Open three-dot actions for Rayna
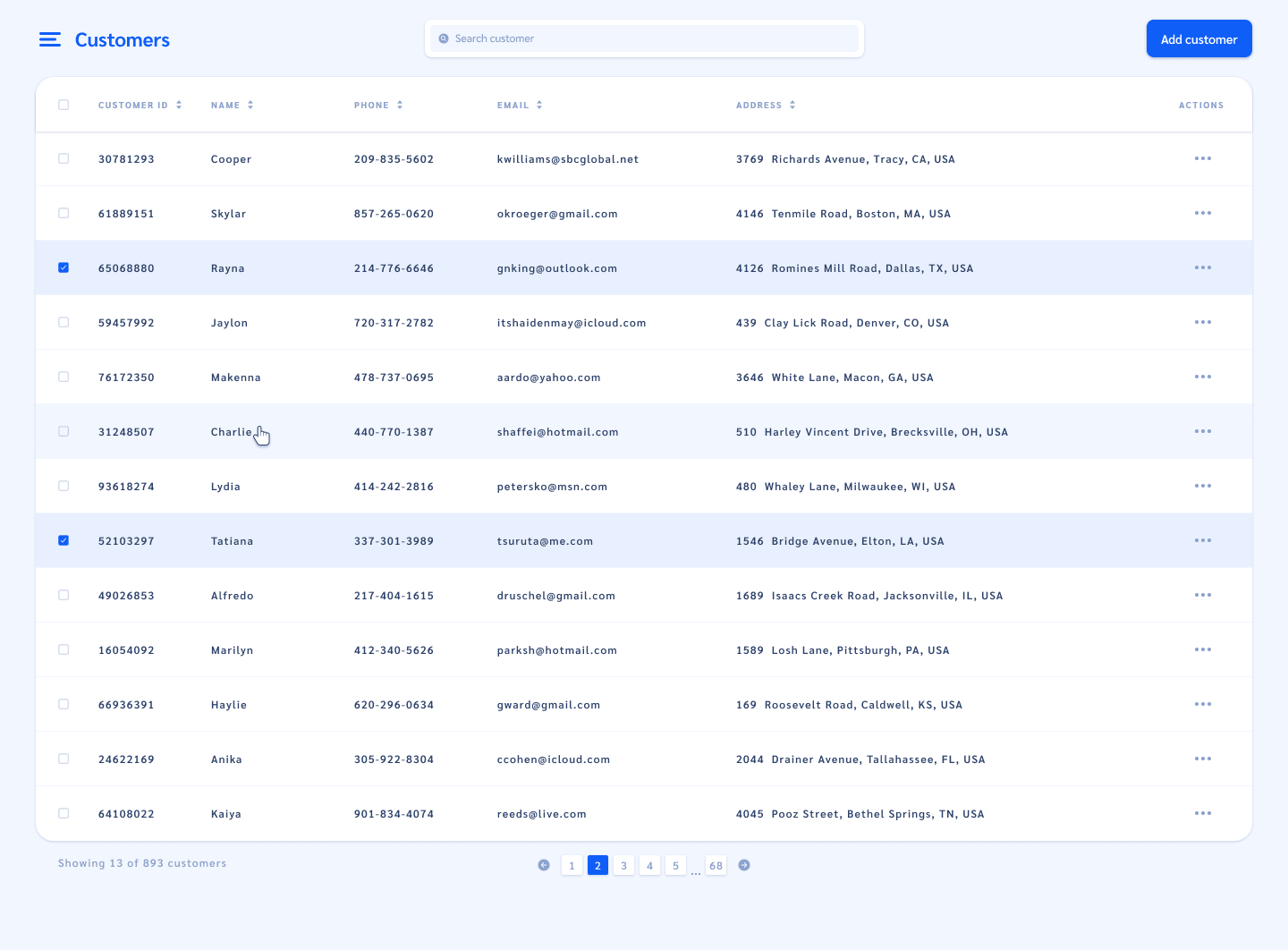 coord(1202,268)
